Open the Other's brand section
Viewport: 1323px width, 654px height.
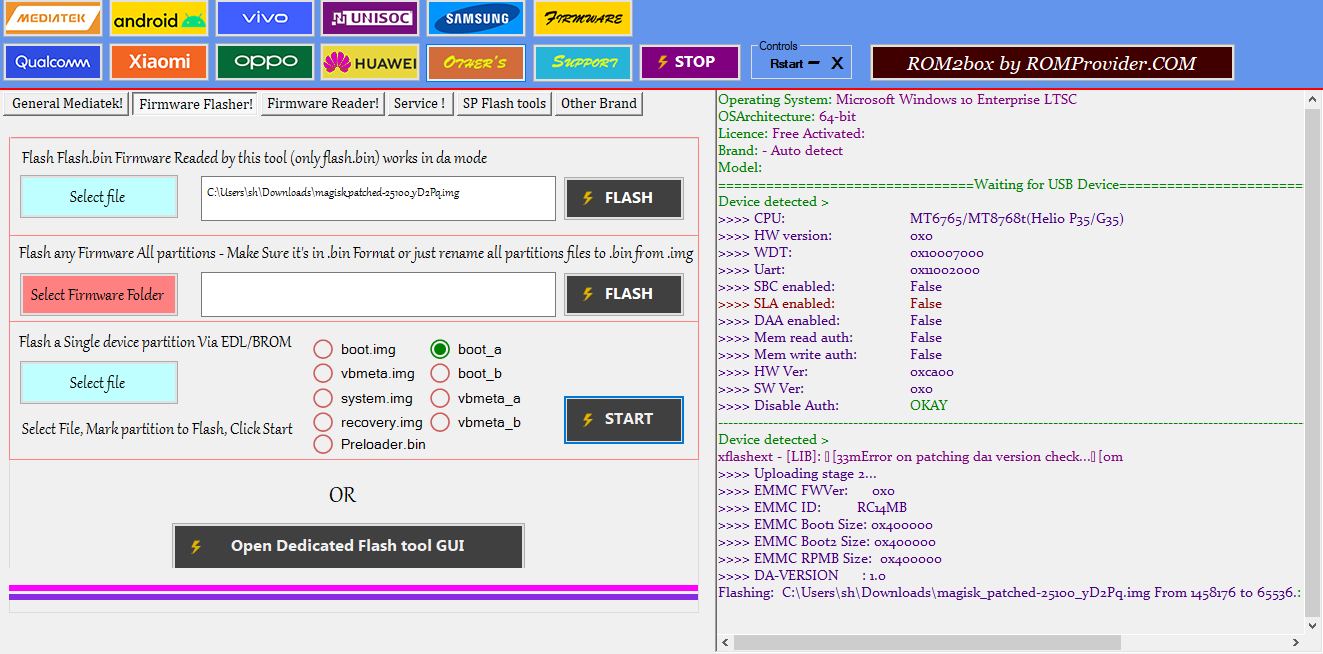click(x=476, y=62)
